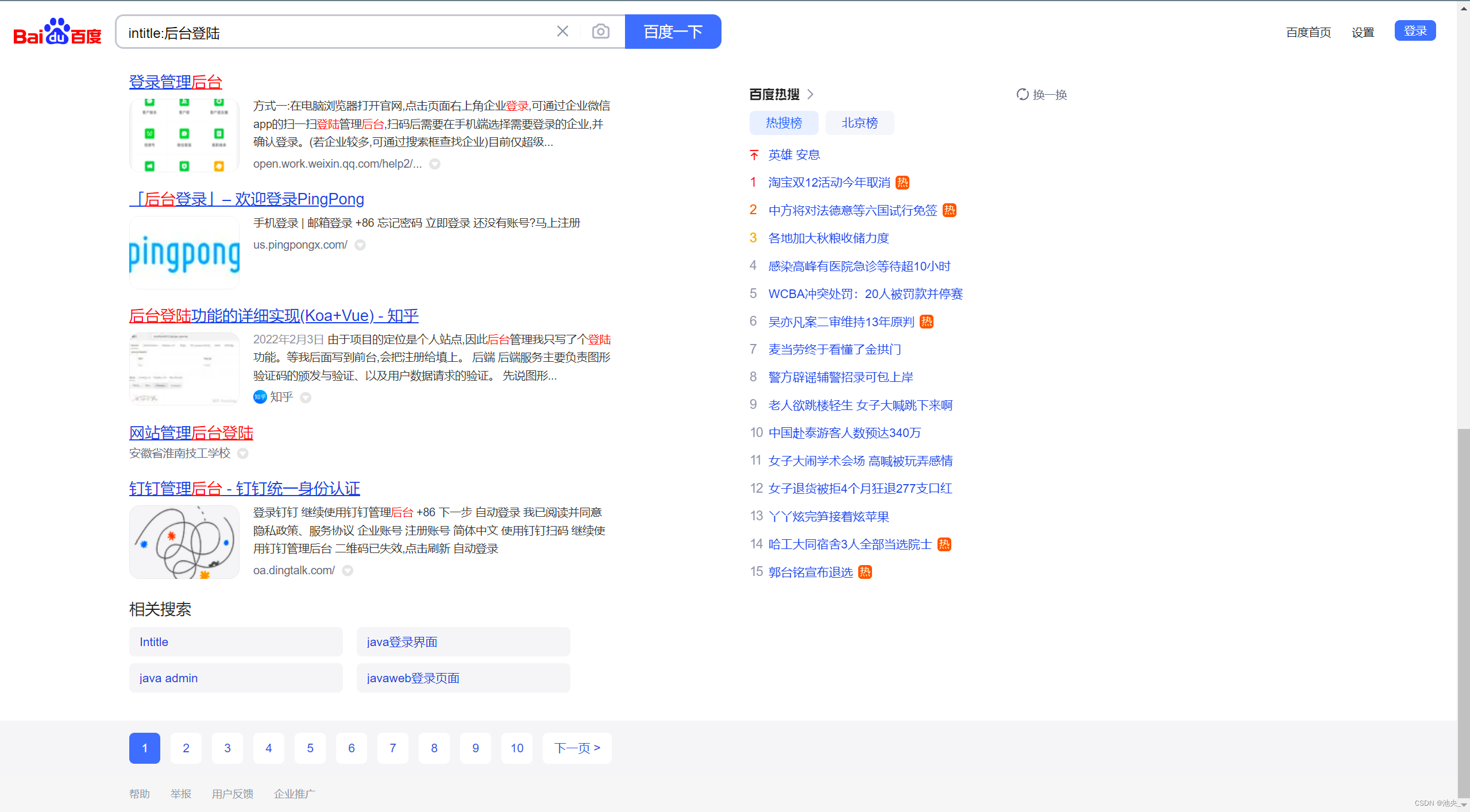Open hot topic 丫丫炫完笋接着炫苹果
The height and width of the screenshot is (812, 1470).
click(x=829, y=516)
